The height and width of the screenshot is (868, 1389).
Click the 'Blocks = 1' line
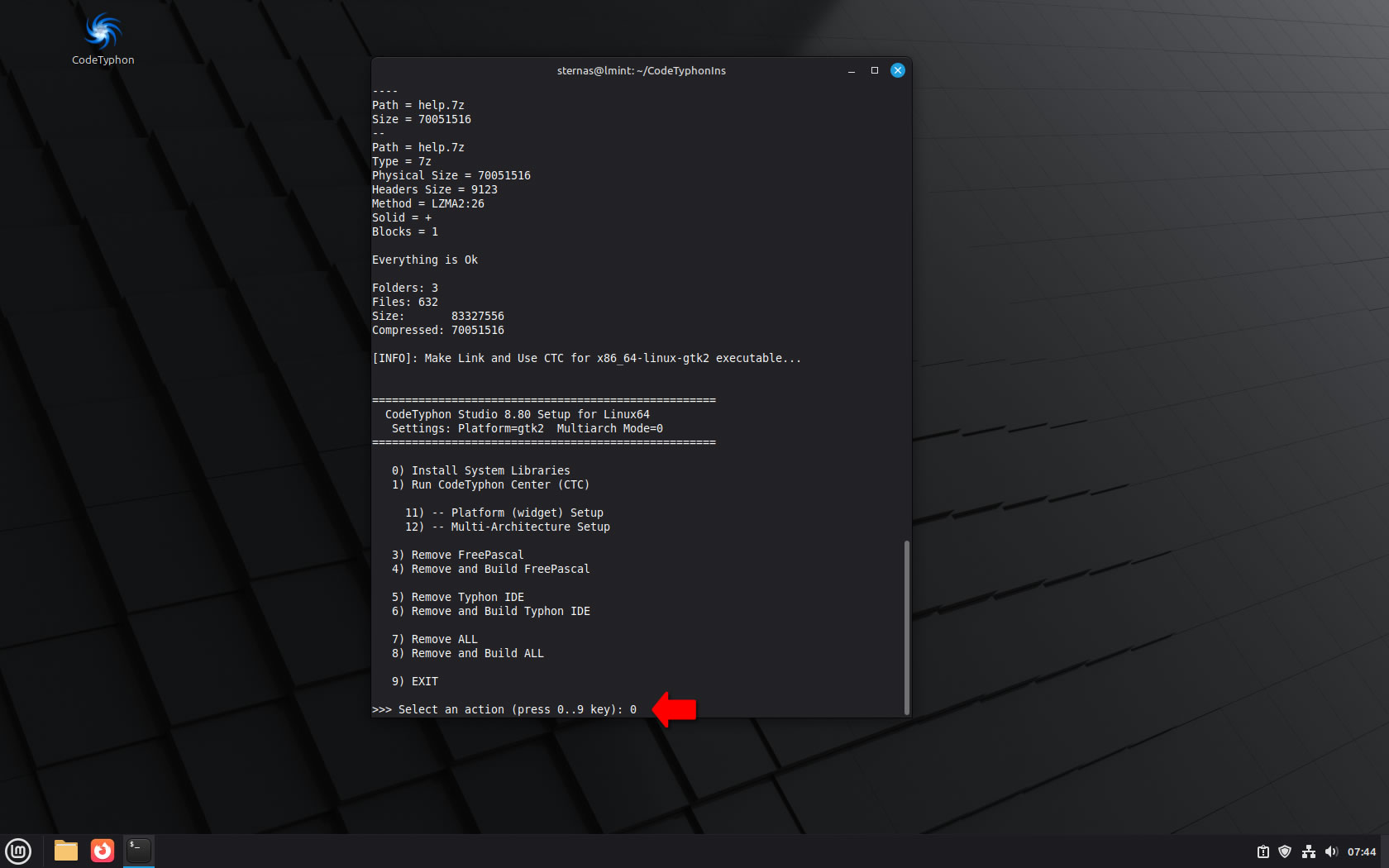coord(405,231)
